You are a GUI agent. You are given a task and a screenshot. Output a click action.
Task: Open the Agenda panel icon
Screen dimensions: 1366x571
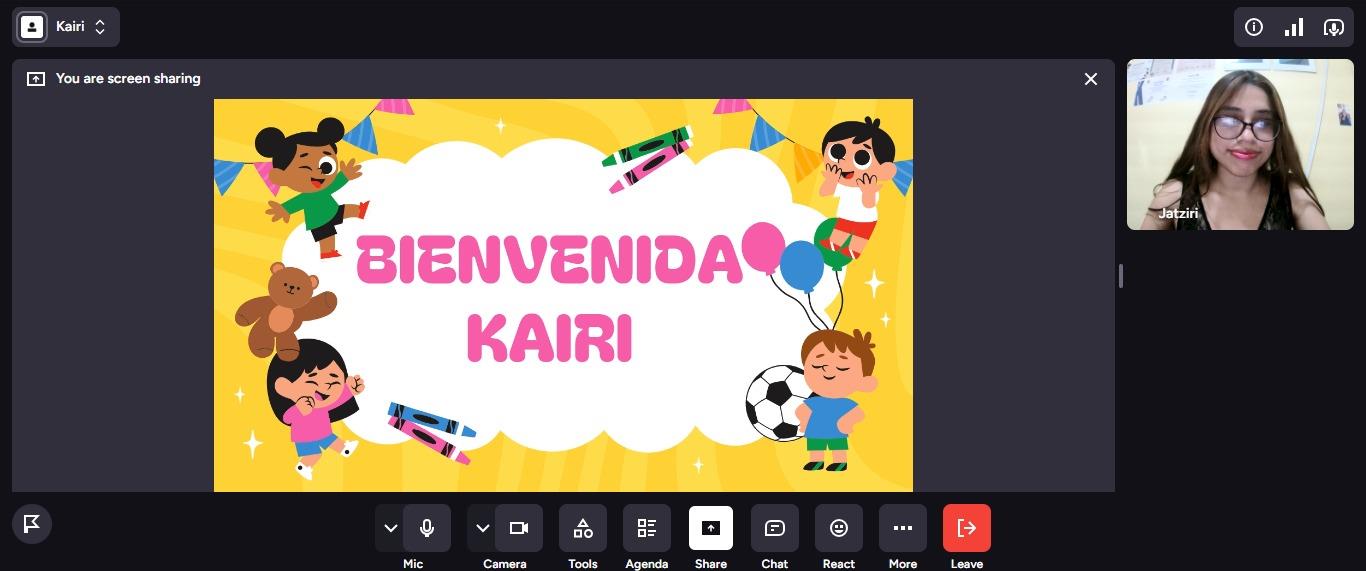pos(647,528)
